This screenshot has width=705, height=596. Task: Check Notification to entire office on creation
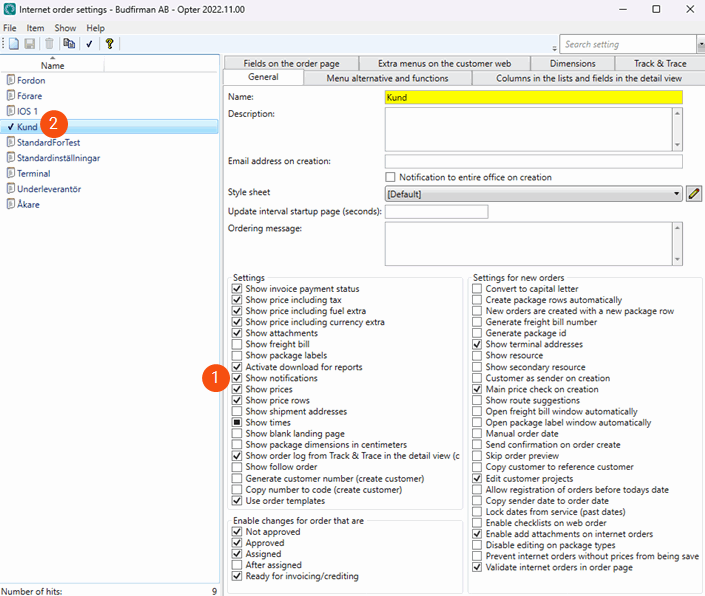coord(391,177)
